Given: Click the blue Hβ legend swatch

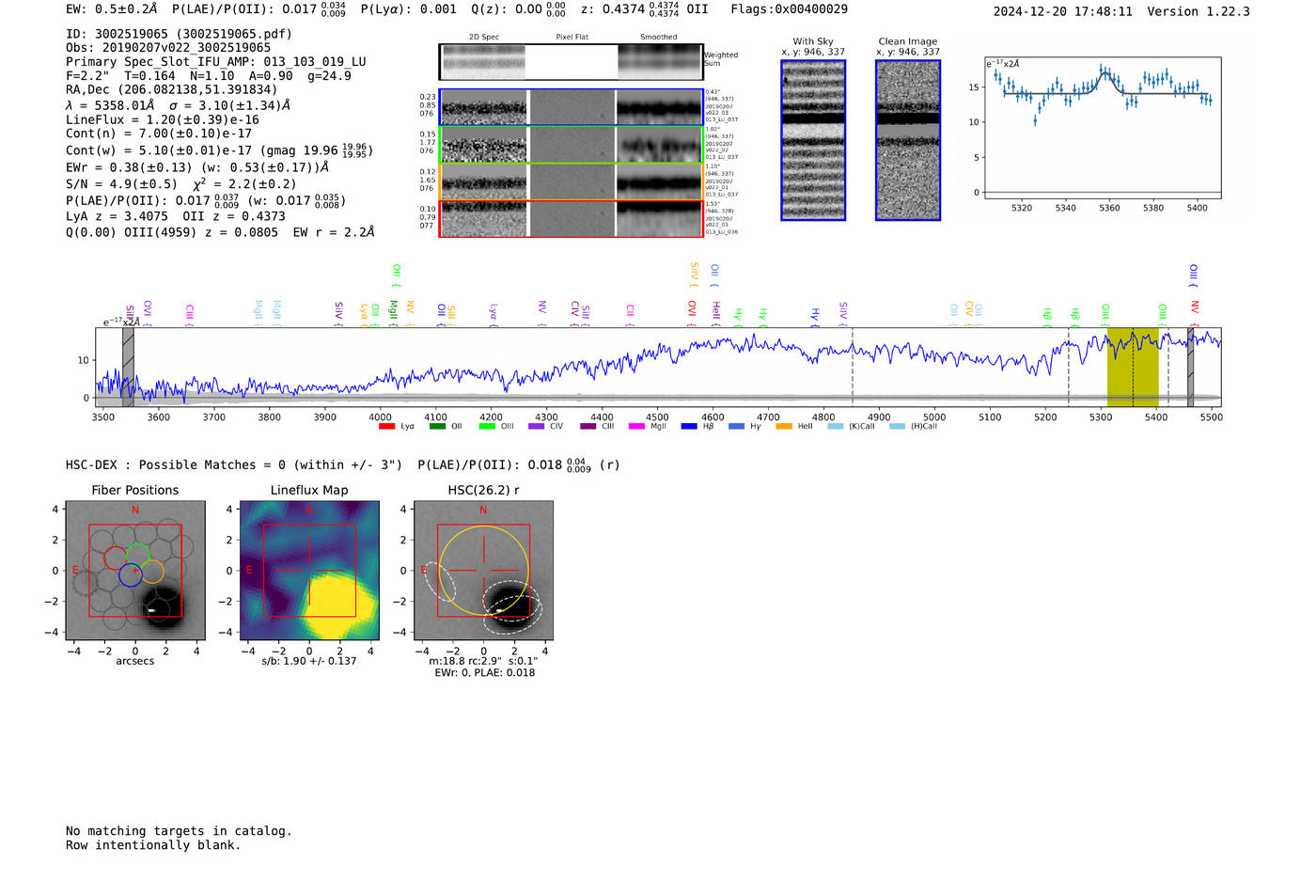Looking at the screenshot, I should tap(689, 427).
